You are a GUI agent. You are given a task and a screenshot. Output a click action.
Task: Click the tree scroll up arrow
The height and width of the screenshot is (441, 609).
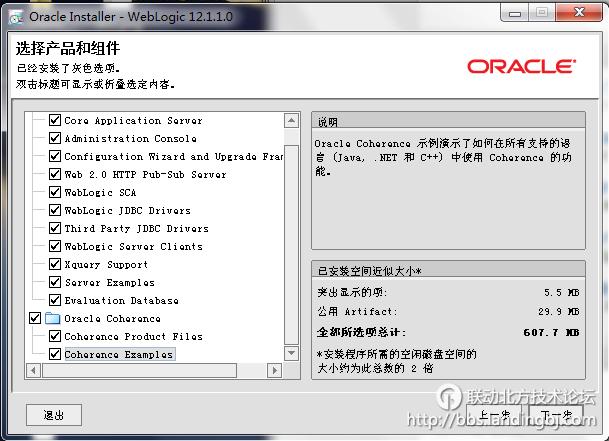tap(291, 121)
